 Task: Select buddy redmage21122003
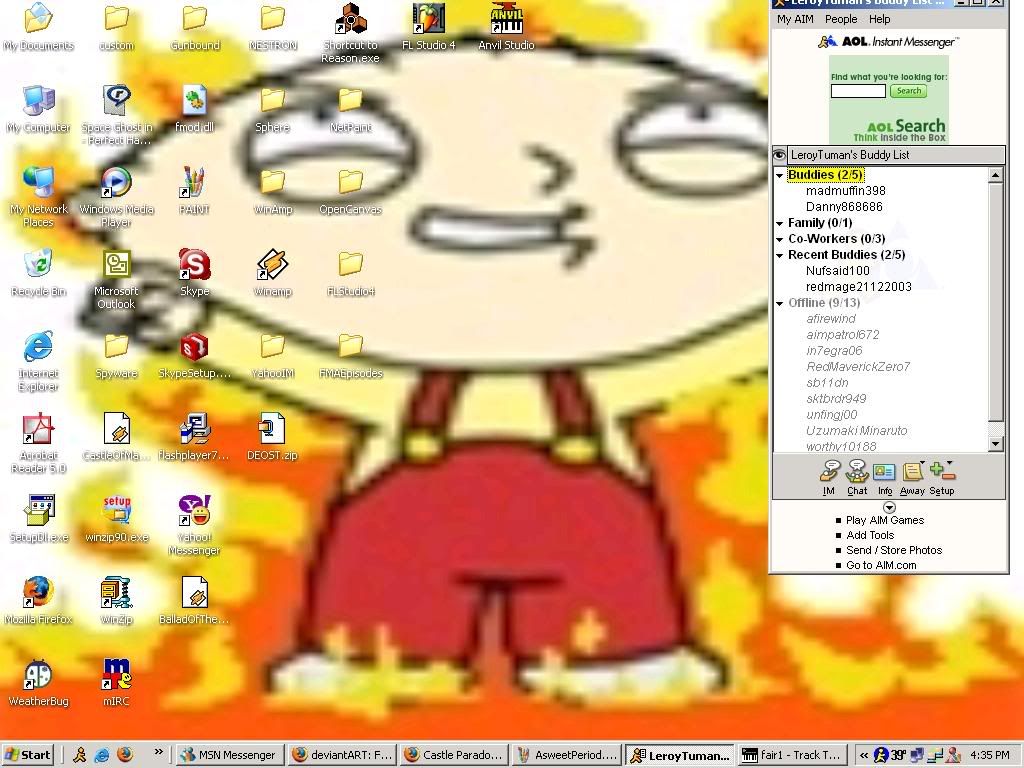pyautogui.click(x=858, y=287)
